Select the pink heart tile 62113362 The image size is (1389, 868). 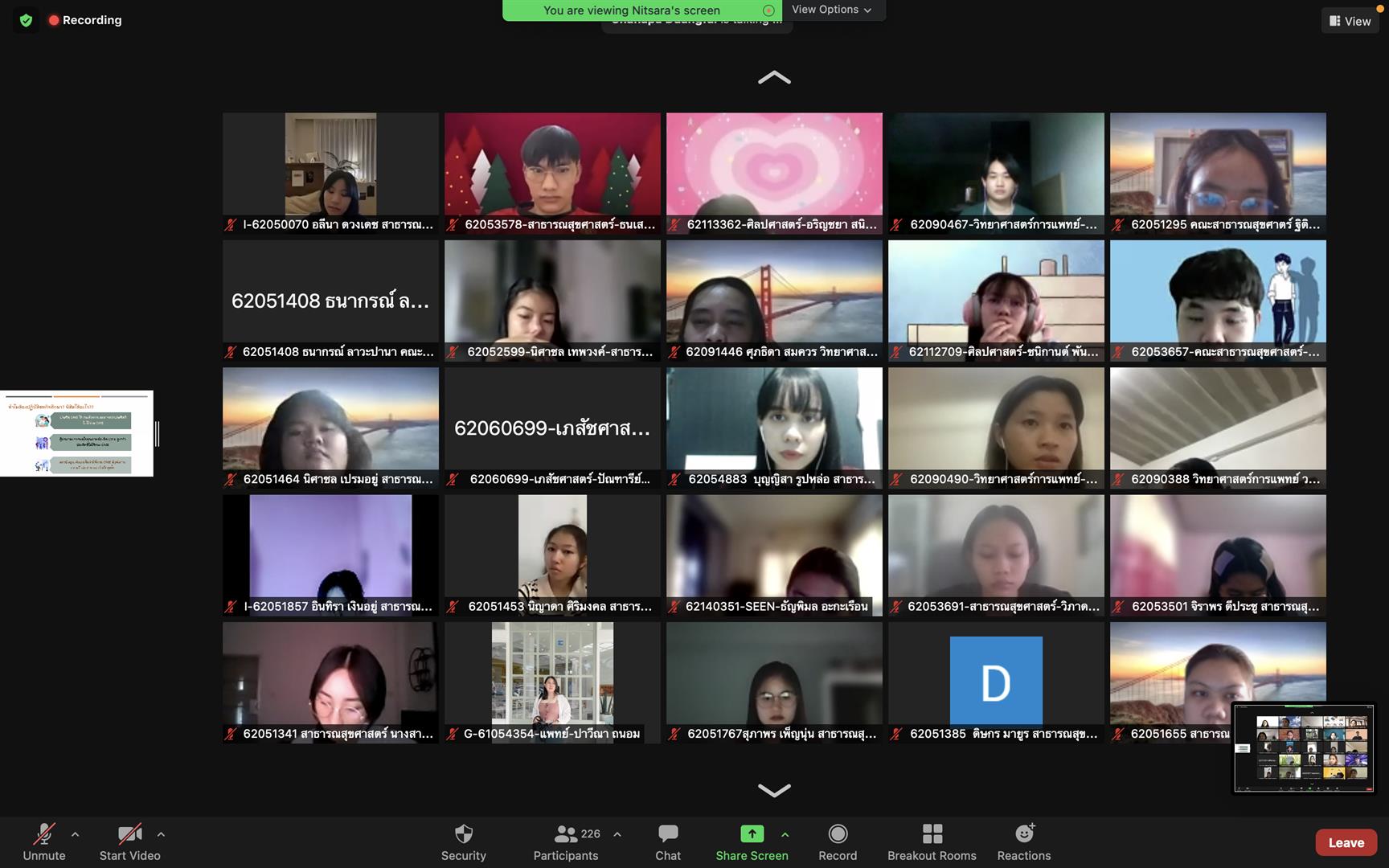coord(774,173)
